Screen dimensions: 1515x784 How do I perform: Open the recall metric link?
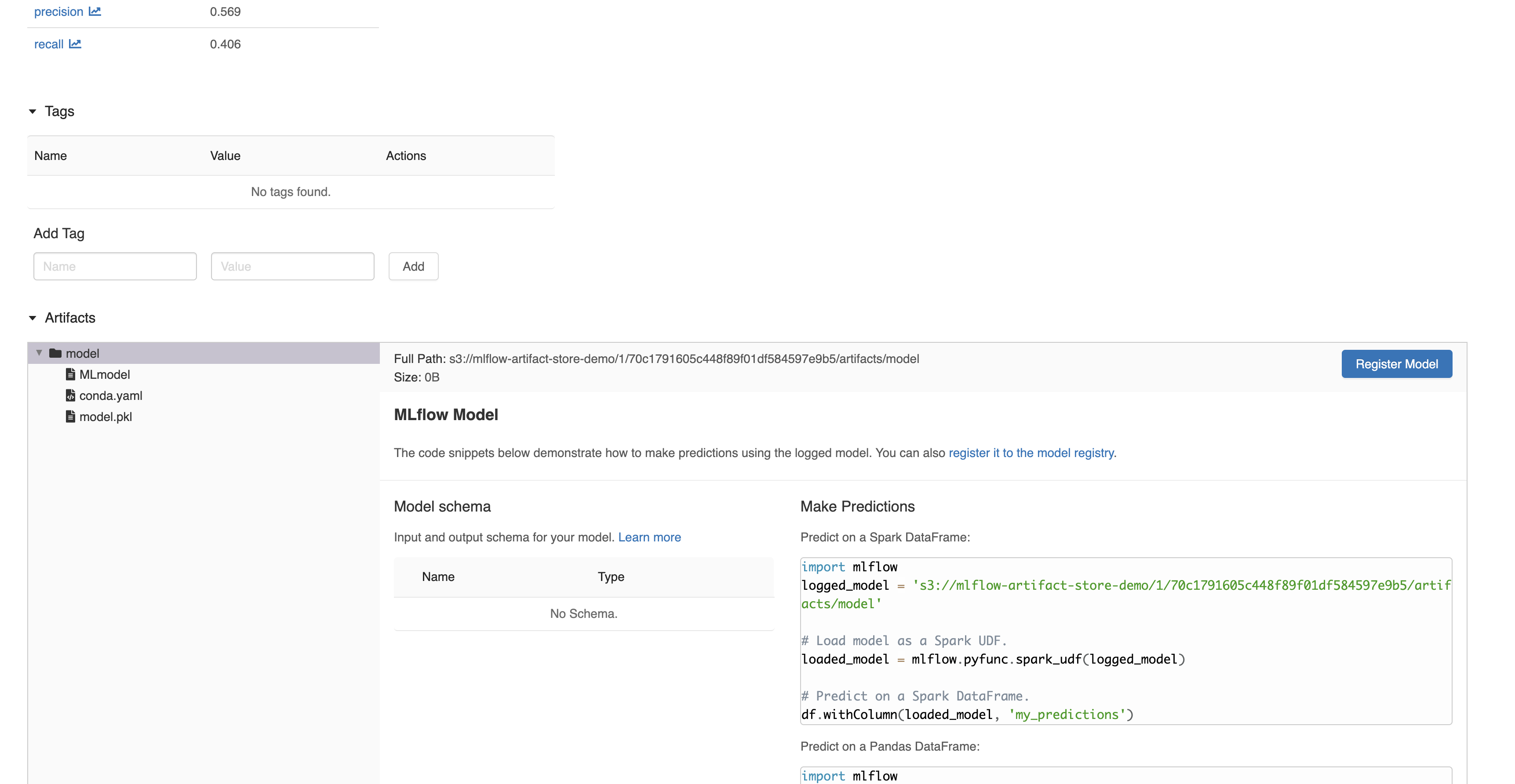[48, 44]
